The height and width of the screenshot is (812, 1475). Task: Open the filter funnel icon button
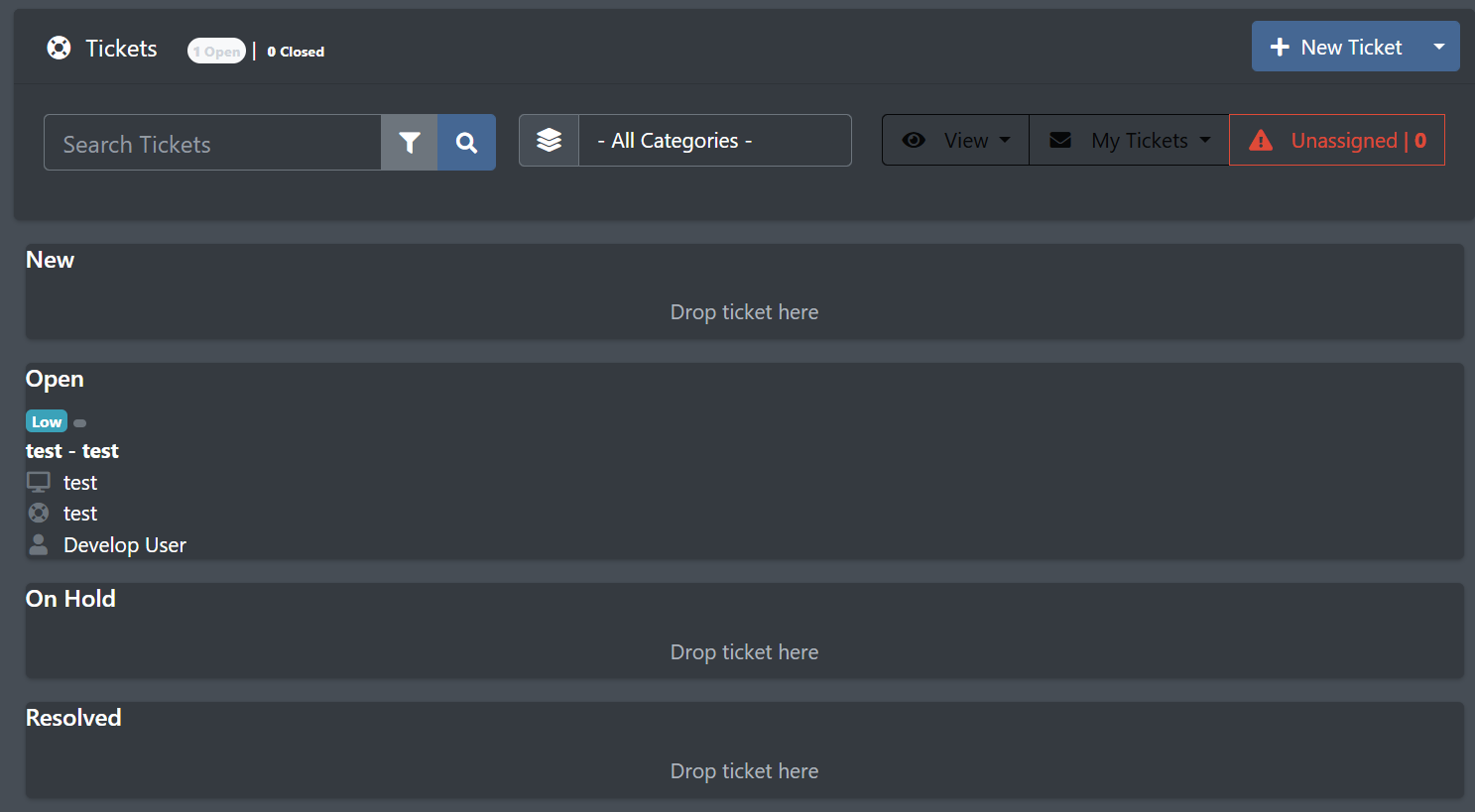[410, 143]
